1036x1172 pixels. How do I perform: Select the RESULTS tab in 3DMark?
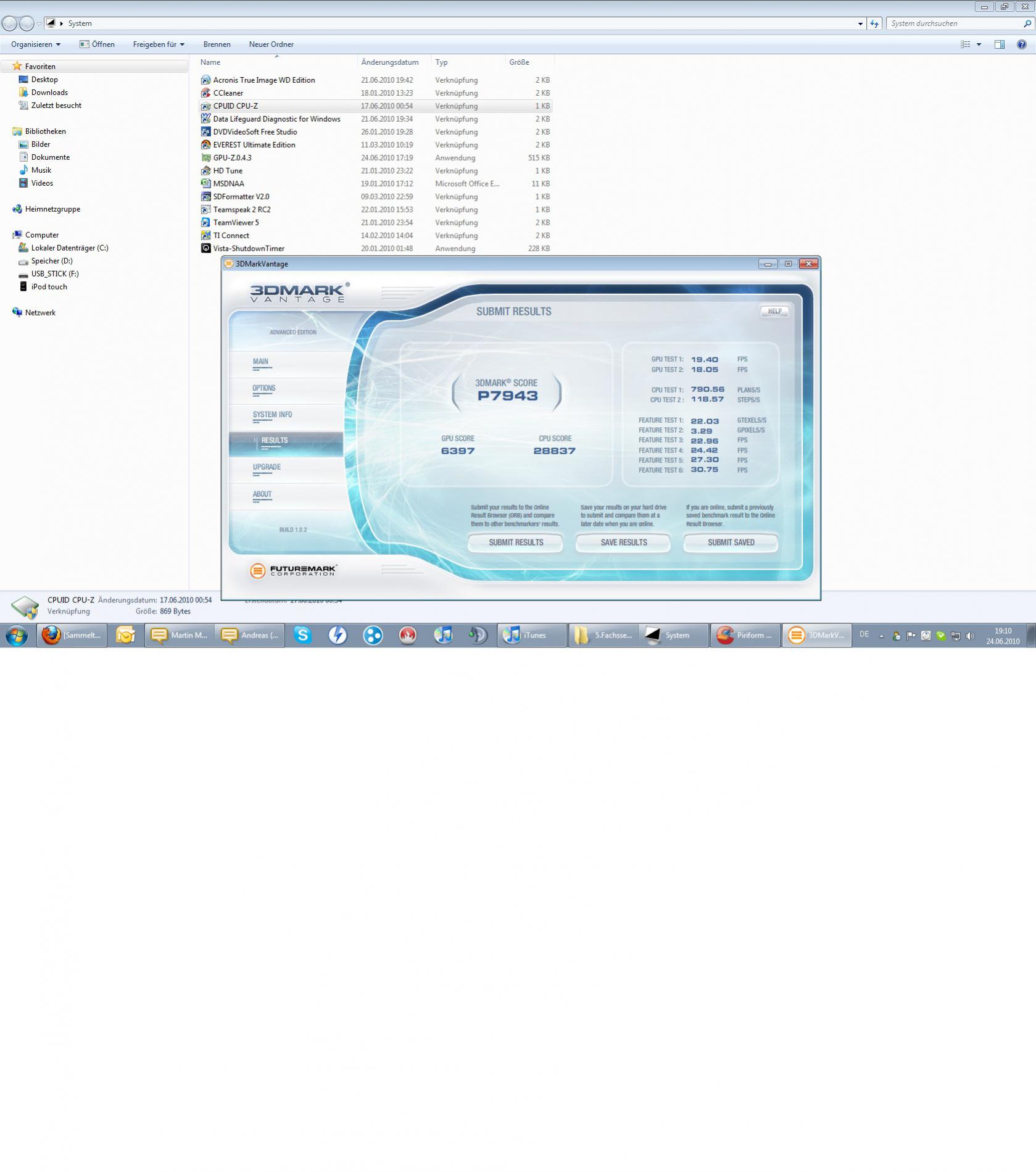pyautogui.click(x=286, y=444)
